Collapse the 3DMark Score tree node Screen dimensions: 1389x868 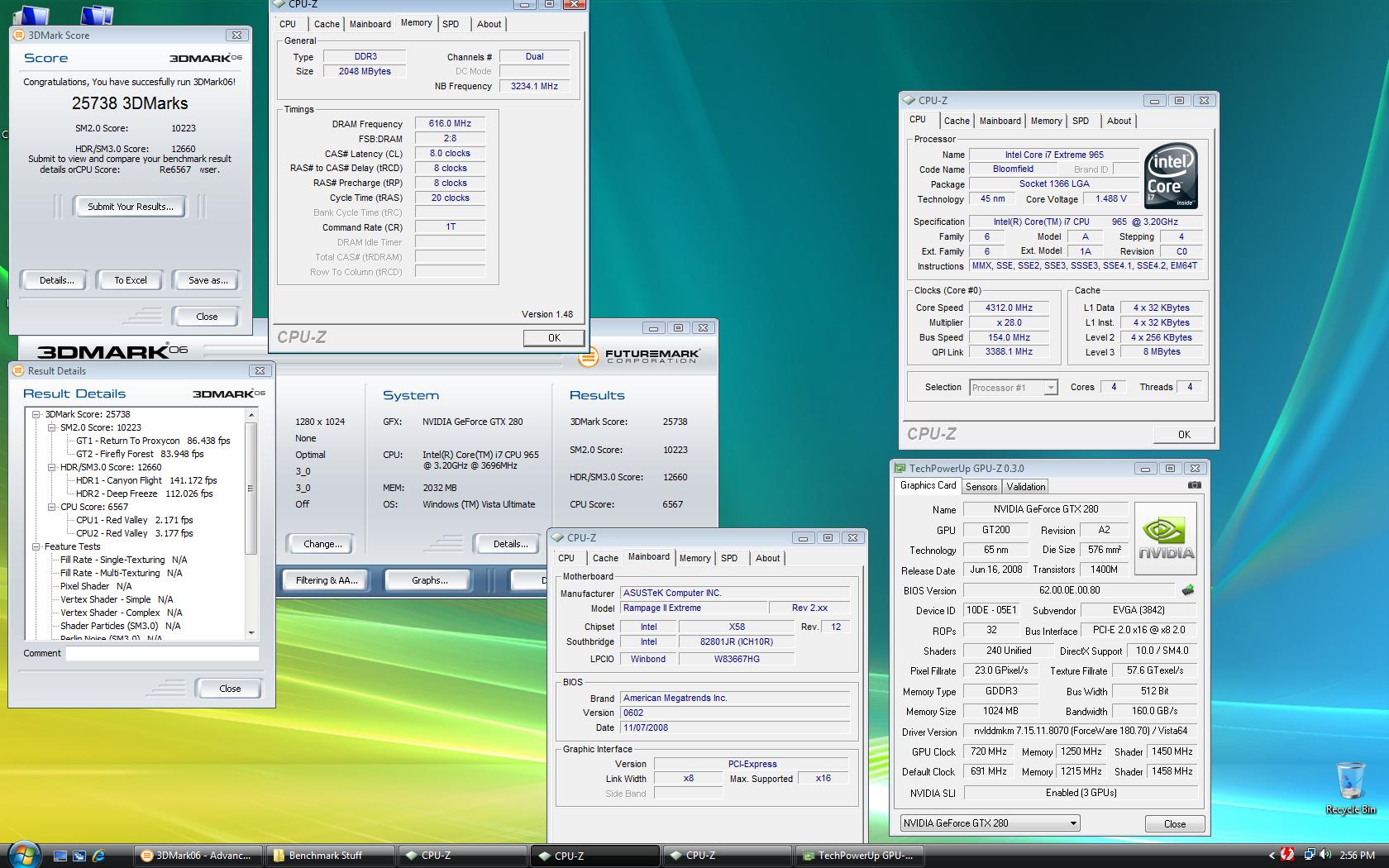(36, 414)
